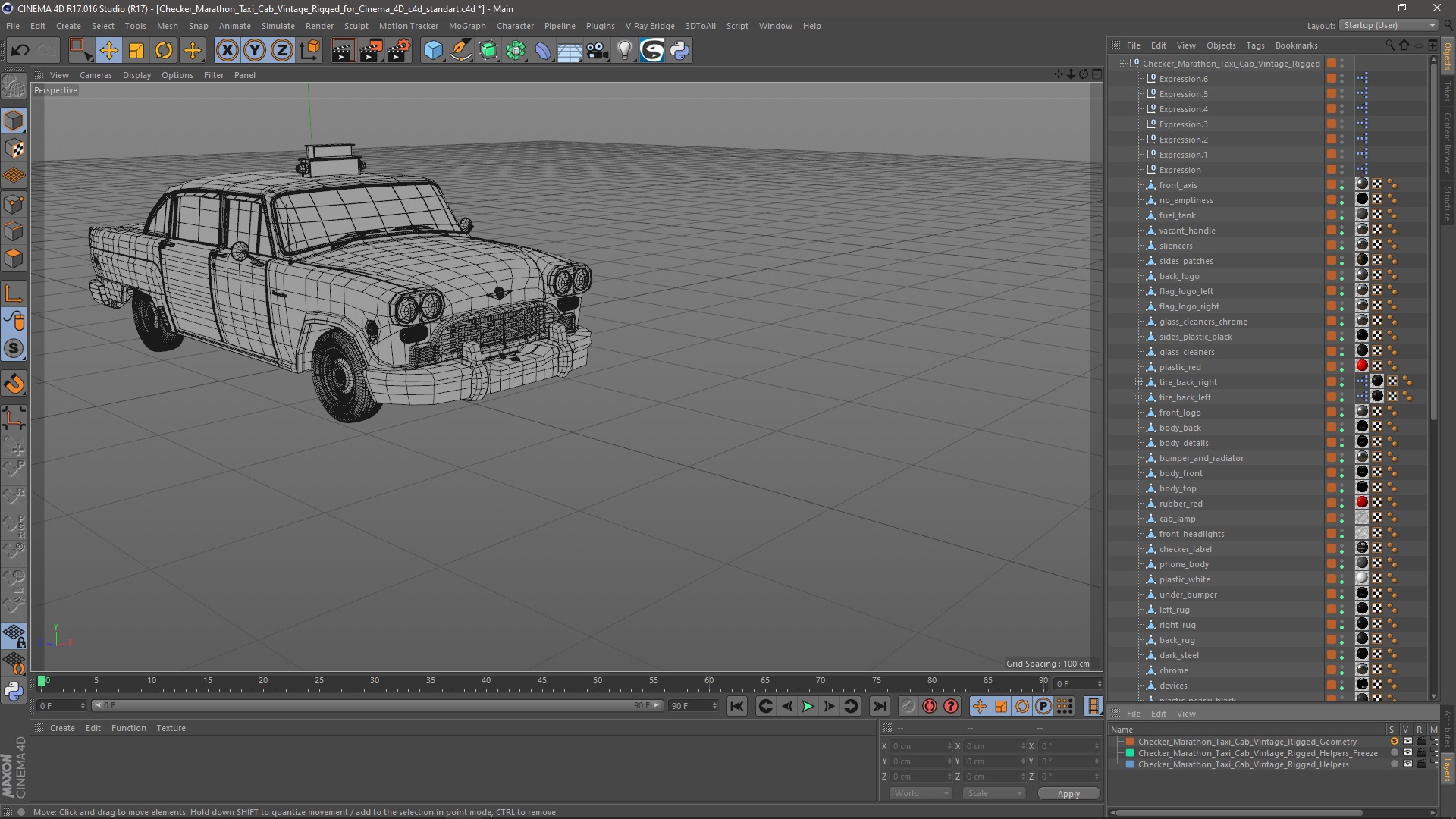Screen dimensions: 1456x819
Task: Click the Objects manager vertical scrollbar
Action: click(1433, 243)
